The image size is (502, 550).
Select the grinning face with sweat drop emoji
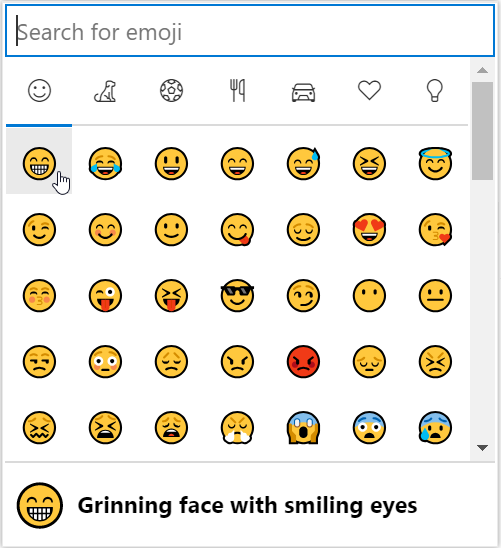(x=303, y=163)
